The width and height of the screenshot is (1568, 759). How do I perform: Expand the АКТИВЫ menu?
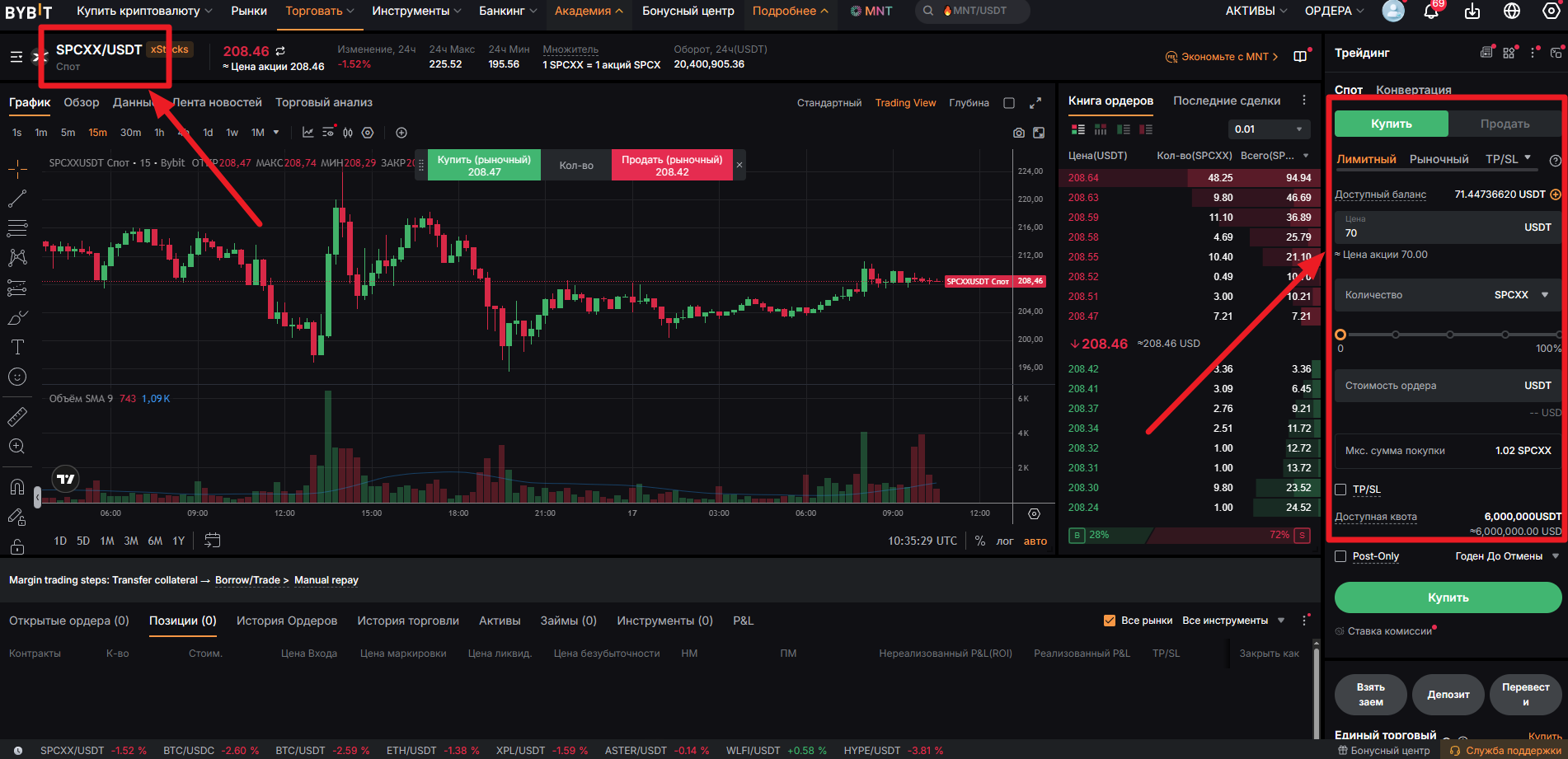1256,11
